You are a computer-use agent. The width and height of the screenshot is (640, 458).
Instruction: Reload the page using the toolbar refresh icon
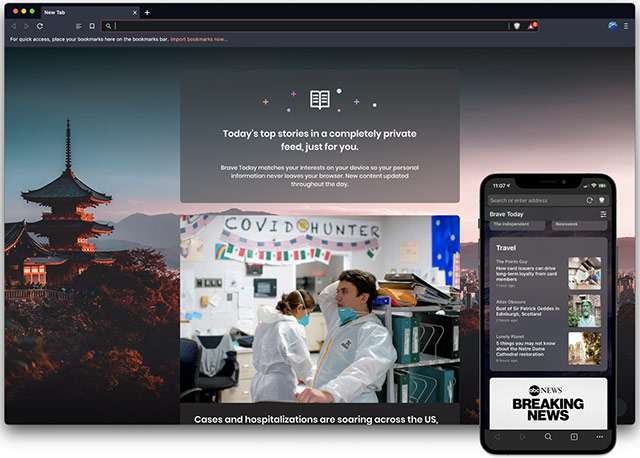39,25
